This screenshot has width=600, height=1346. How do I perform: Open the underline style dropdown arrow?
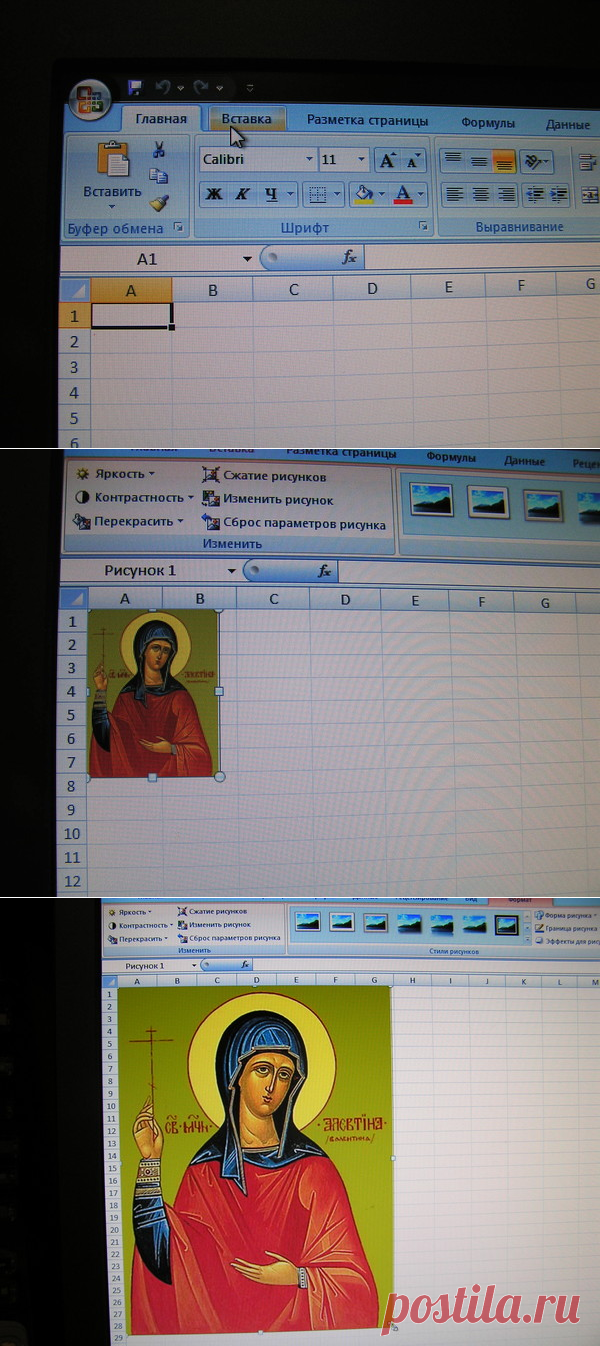(291, 194)
